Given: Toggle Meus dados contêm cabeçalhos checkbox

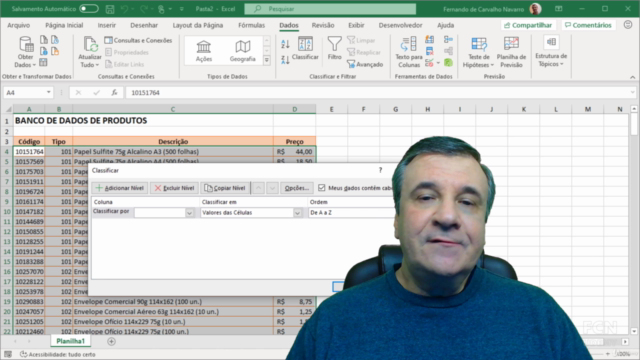Looking at the screenshot, I should click(x=322, y=188).
